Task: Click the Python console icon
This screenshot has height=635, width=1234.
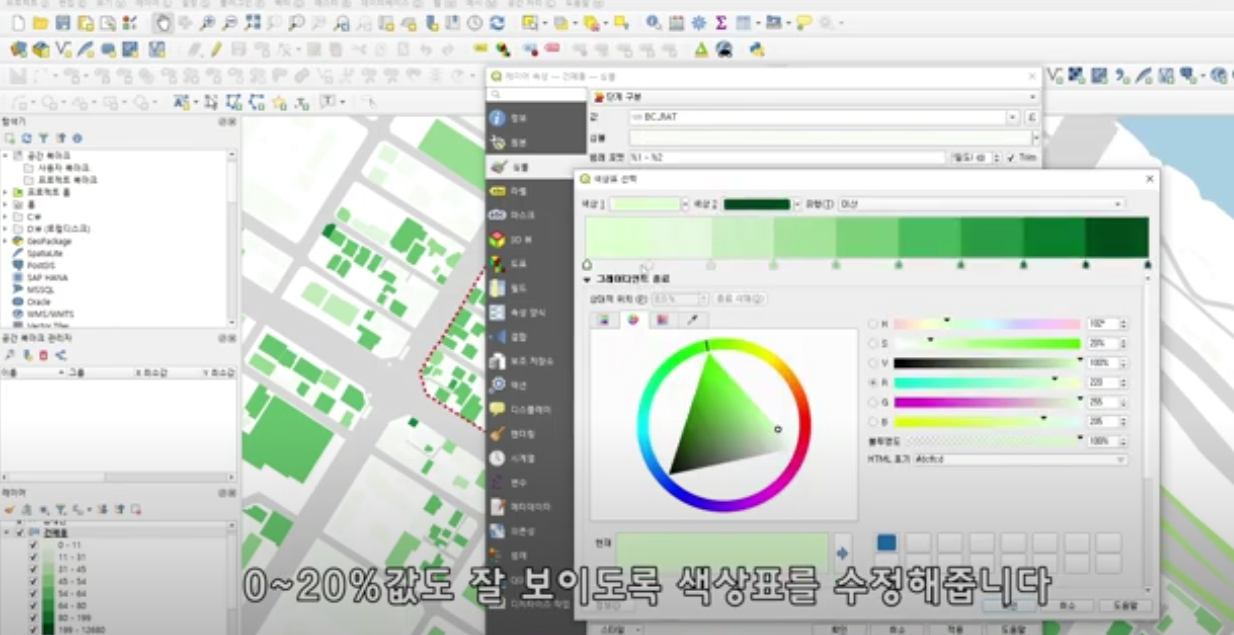Action: click(757, 48)
